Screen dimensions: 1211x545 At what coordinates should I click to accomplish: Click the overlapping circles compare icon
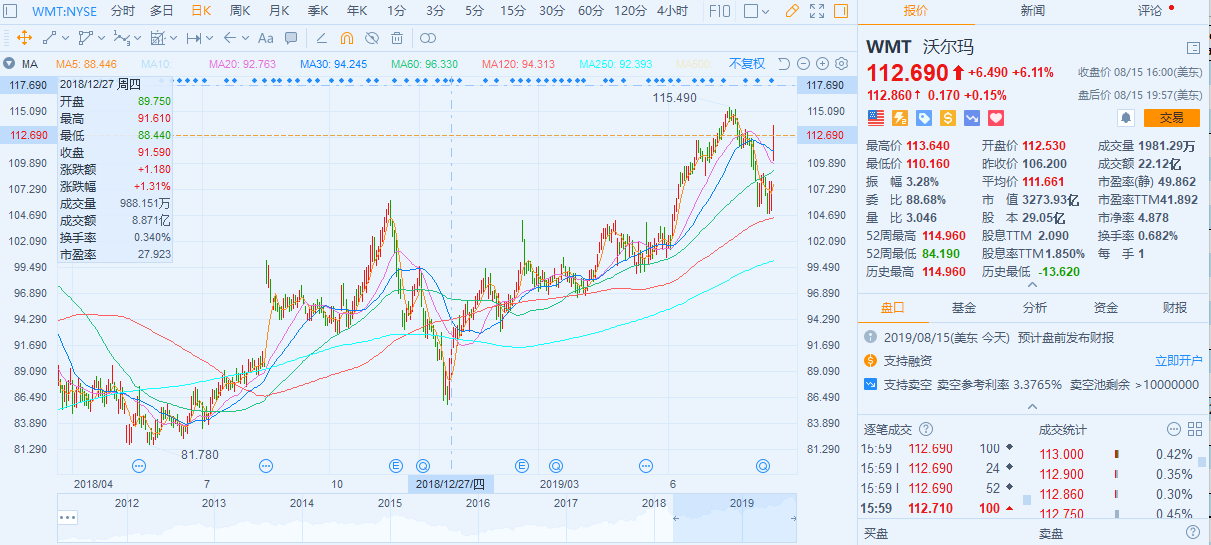click(427, 38)
